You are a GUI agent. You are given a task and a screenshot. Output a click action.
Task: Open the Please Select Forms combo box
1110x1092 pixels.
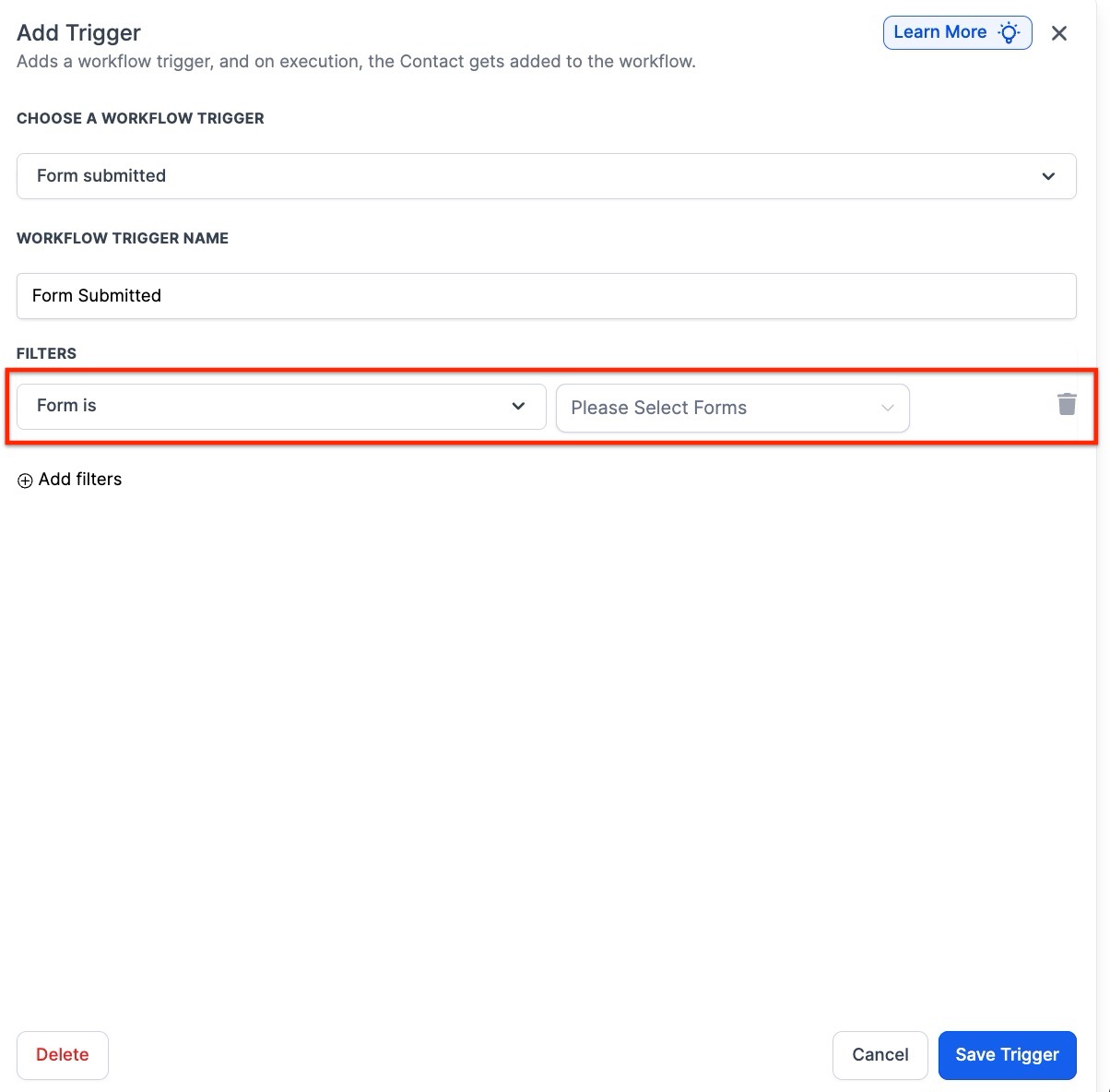coord(732,408)
